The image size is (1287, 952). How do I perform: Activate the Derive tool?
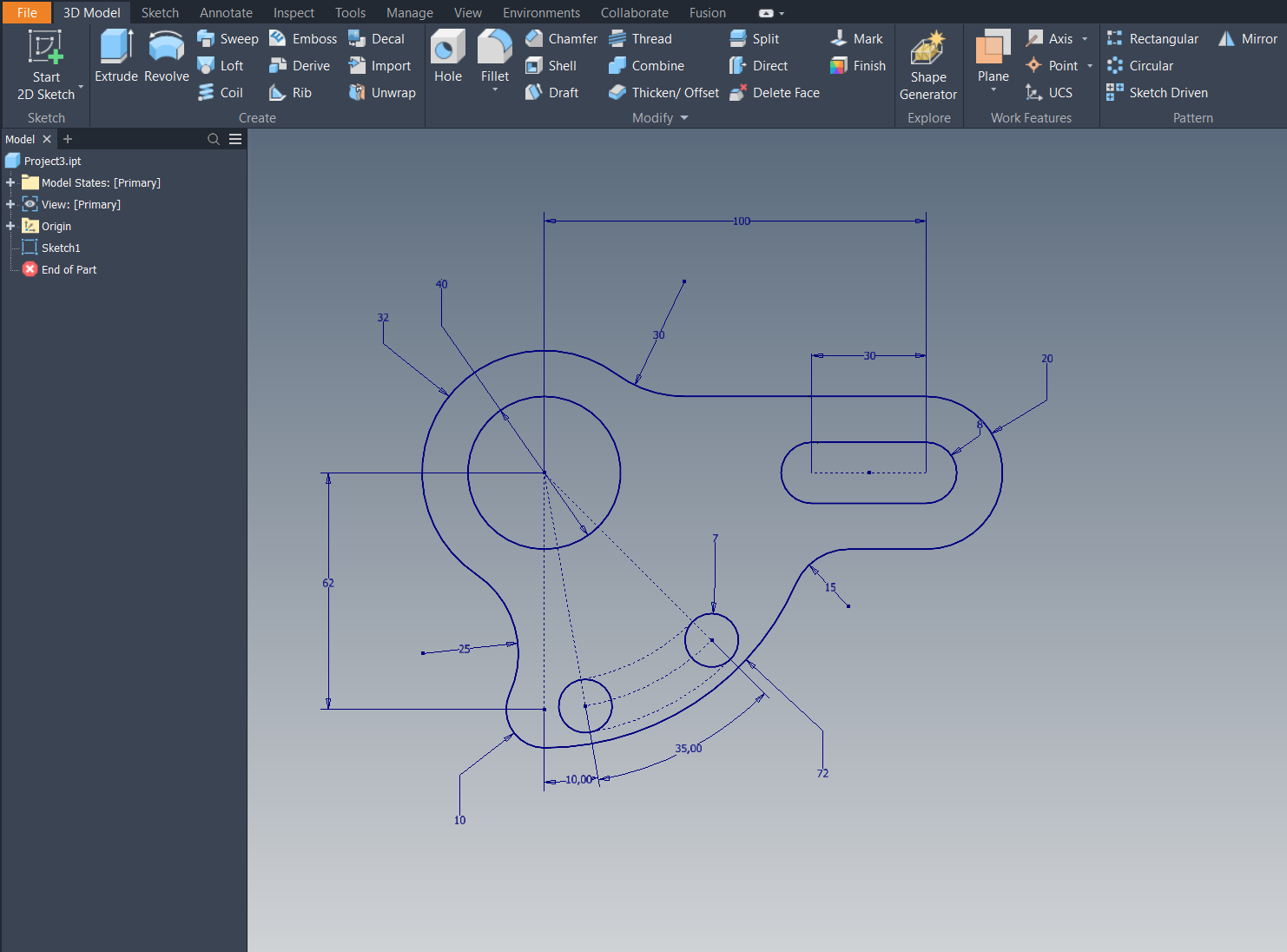pyautogui.click(x=300, y=66)
